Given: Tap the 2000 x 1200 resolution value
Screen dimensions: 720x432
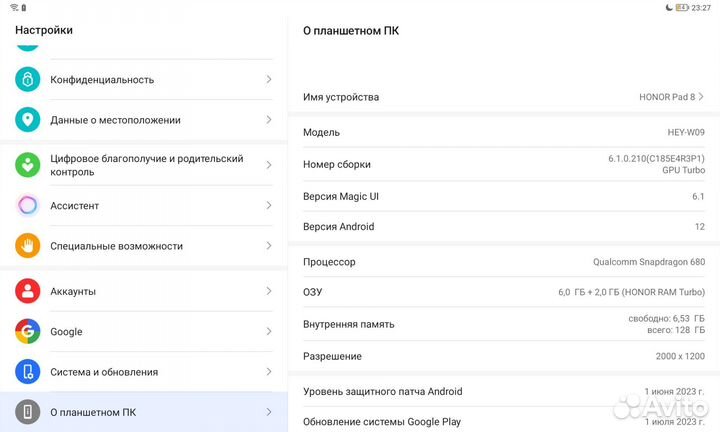Looking at the screenshot, I should click(680, 356).
